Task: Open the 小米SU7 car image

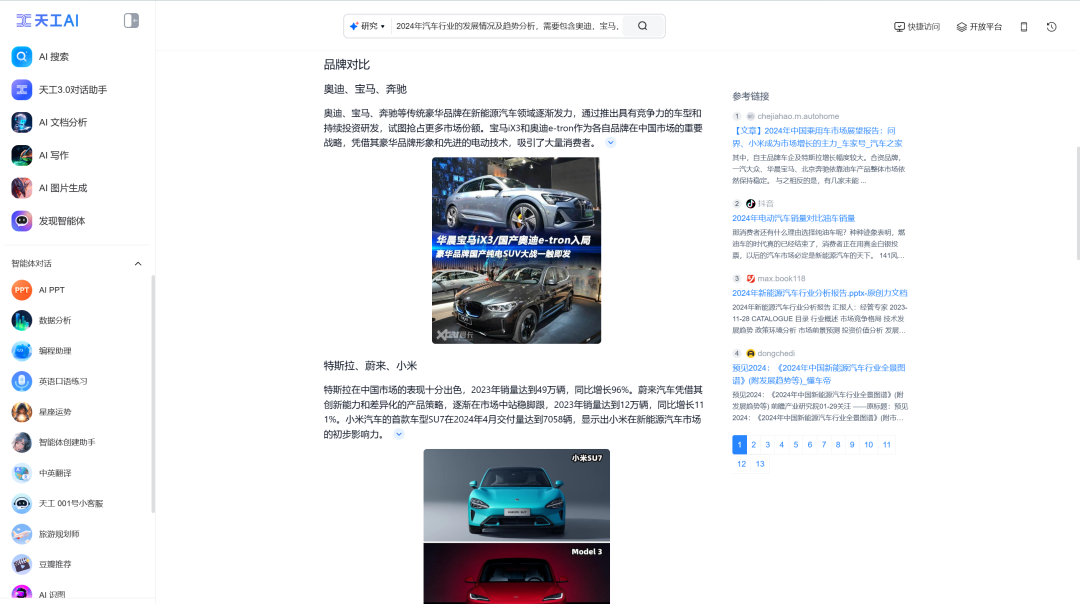Action: point(517,495)
